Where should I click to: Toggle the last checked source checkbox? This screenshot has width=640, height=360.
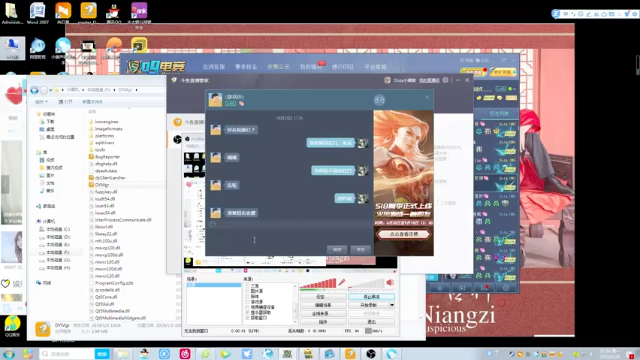point(247,318)
